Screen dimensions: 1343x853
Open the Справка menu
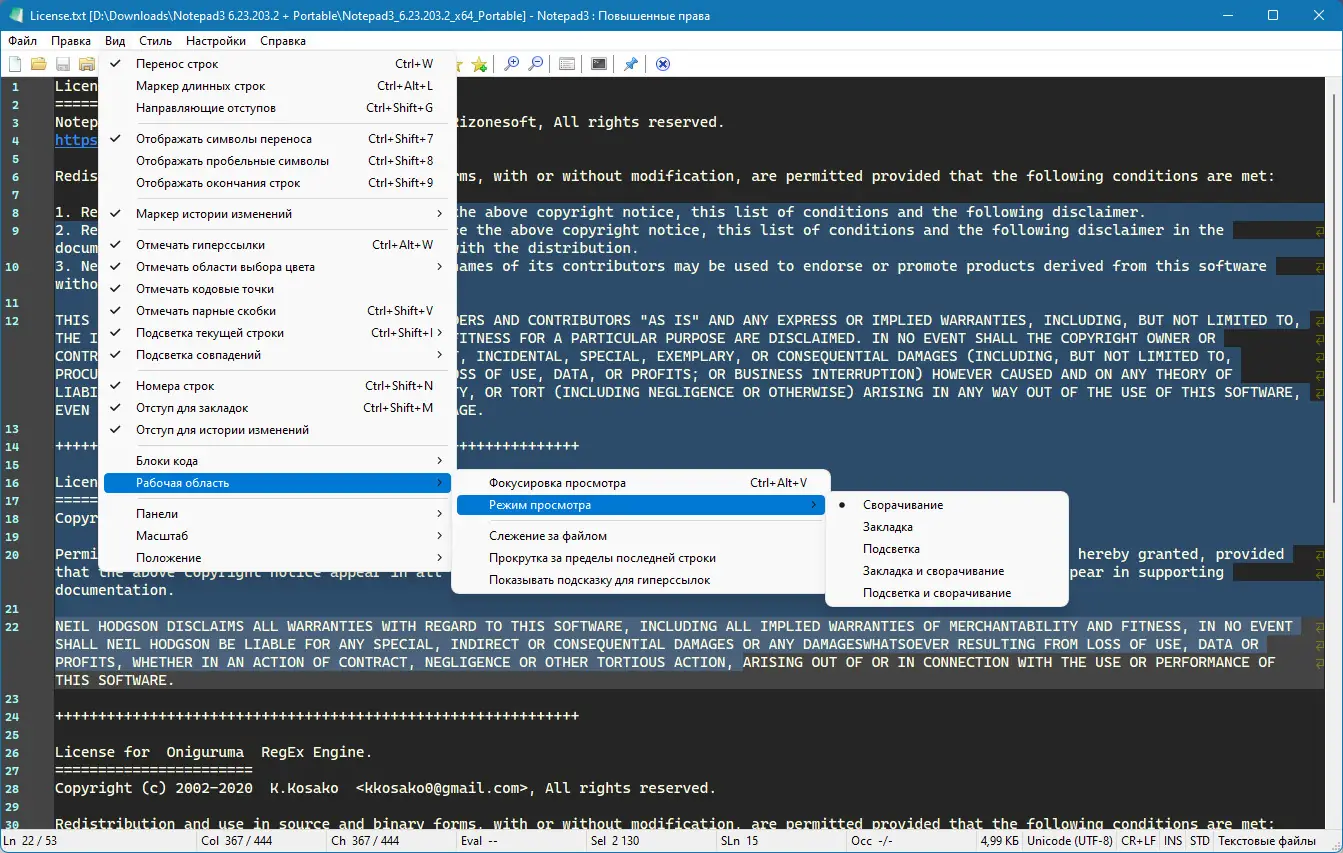point(282,41)
